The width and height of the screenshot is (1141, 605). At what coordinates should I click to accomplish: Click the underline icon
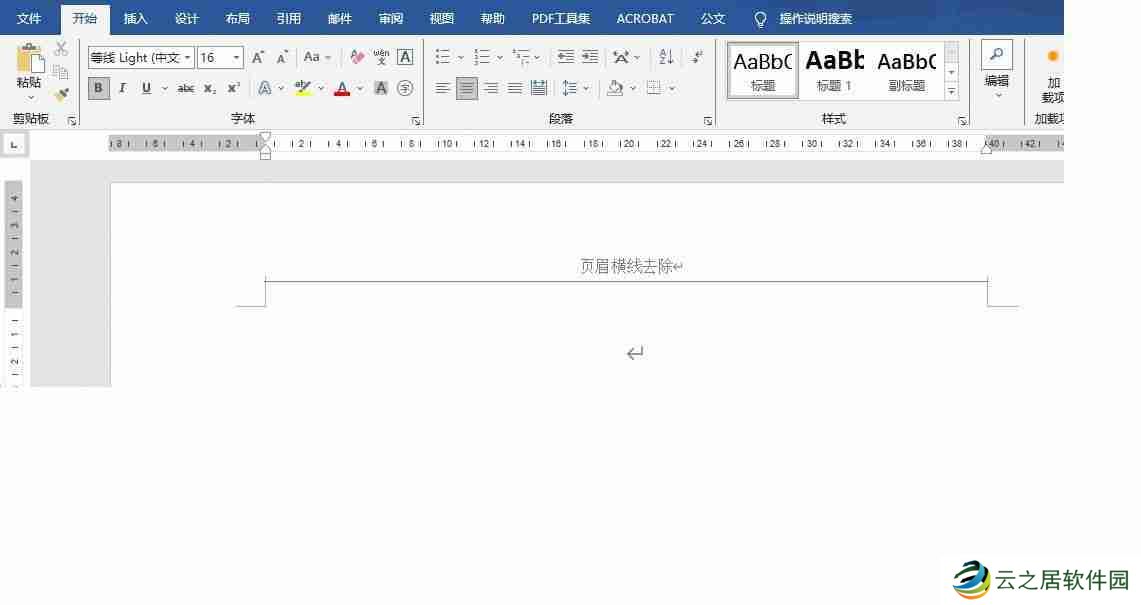point(146,88)
